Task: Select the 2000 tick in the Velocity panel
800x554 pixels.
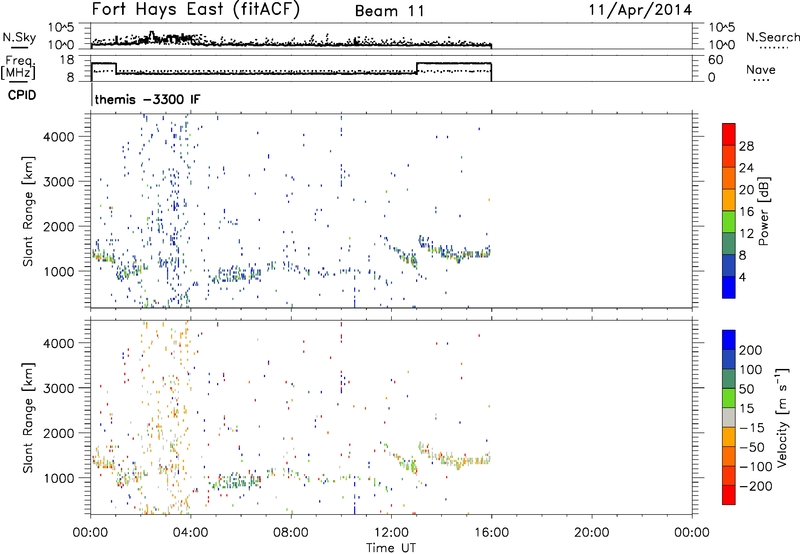Action: pos(59,433)
